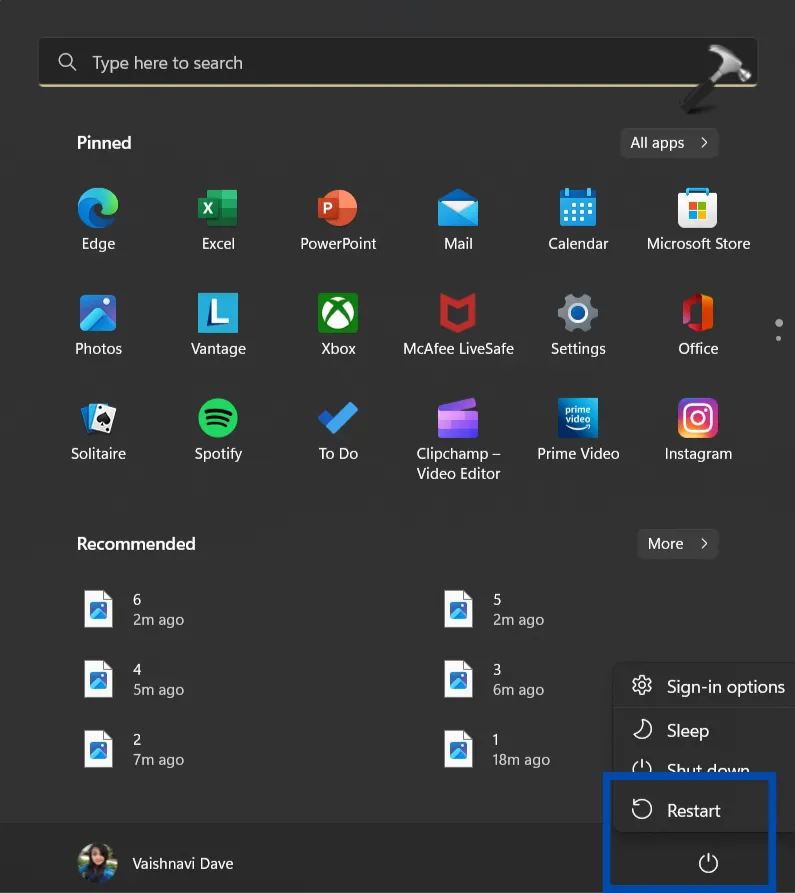Image resolution: width=795 pixels, height=893 pixels.
Task: Launch Prime Video
Action: click(578, 430)
